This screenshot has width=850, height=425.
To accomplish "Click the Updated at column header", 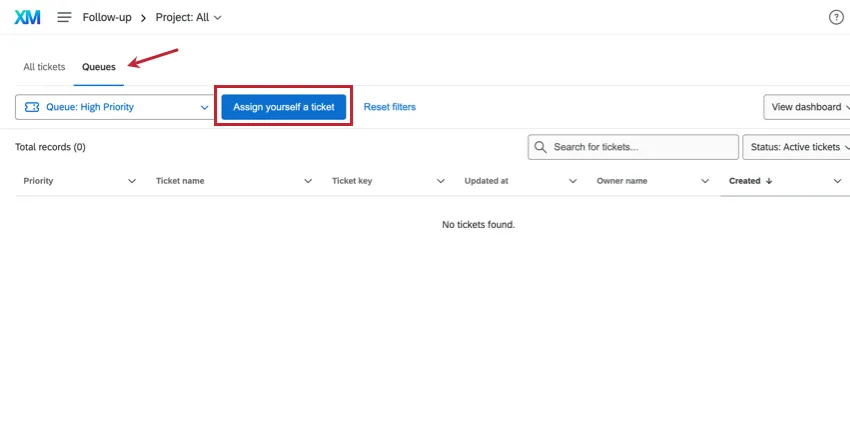I will [486, 181].
